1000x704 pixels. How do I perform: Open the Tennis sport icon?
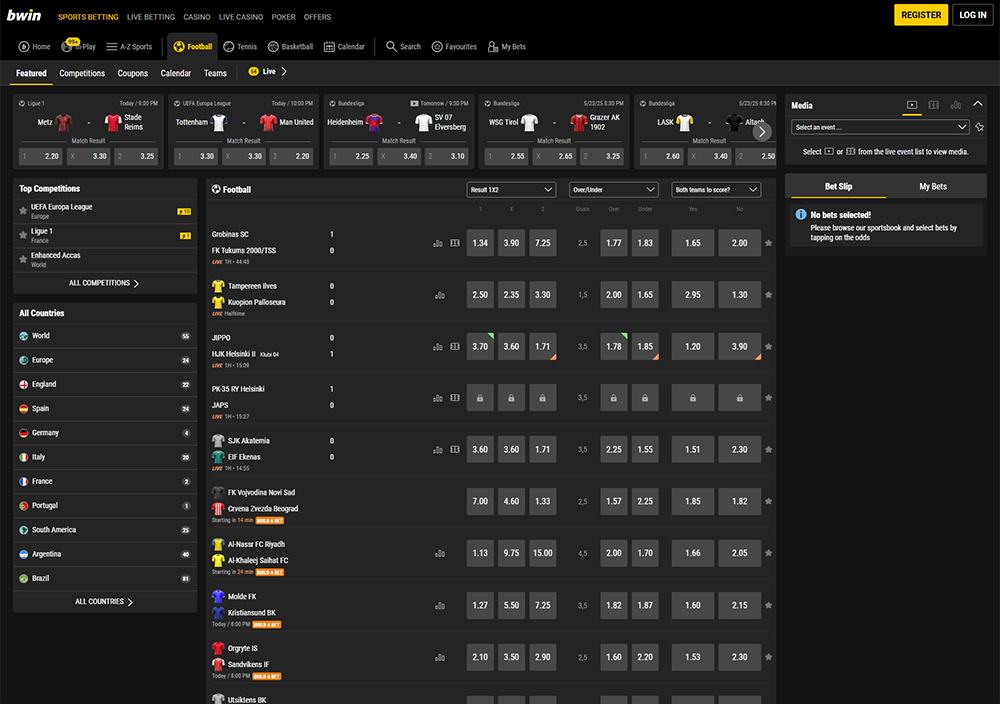[229, 47]
